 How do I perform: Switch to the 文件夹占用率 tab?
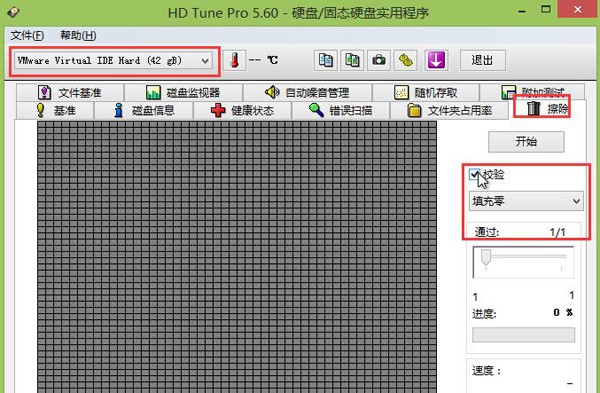[449, 111]
